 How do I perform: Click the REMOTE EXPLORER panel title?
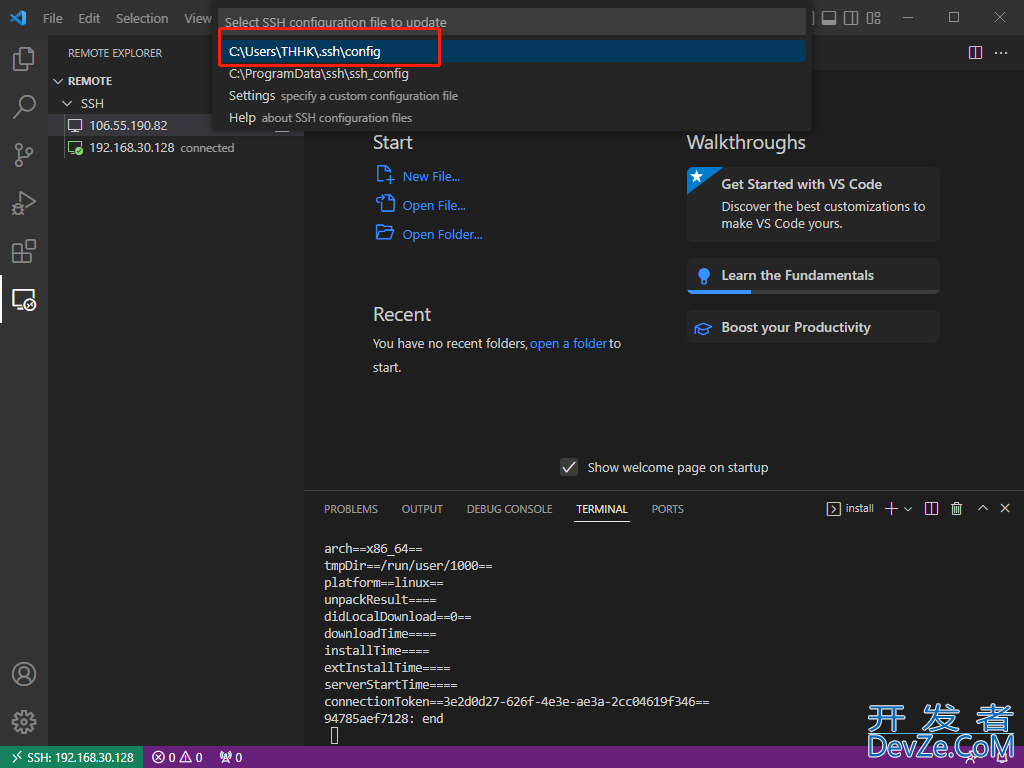pyautogui.click(x=115, y=53)
